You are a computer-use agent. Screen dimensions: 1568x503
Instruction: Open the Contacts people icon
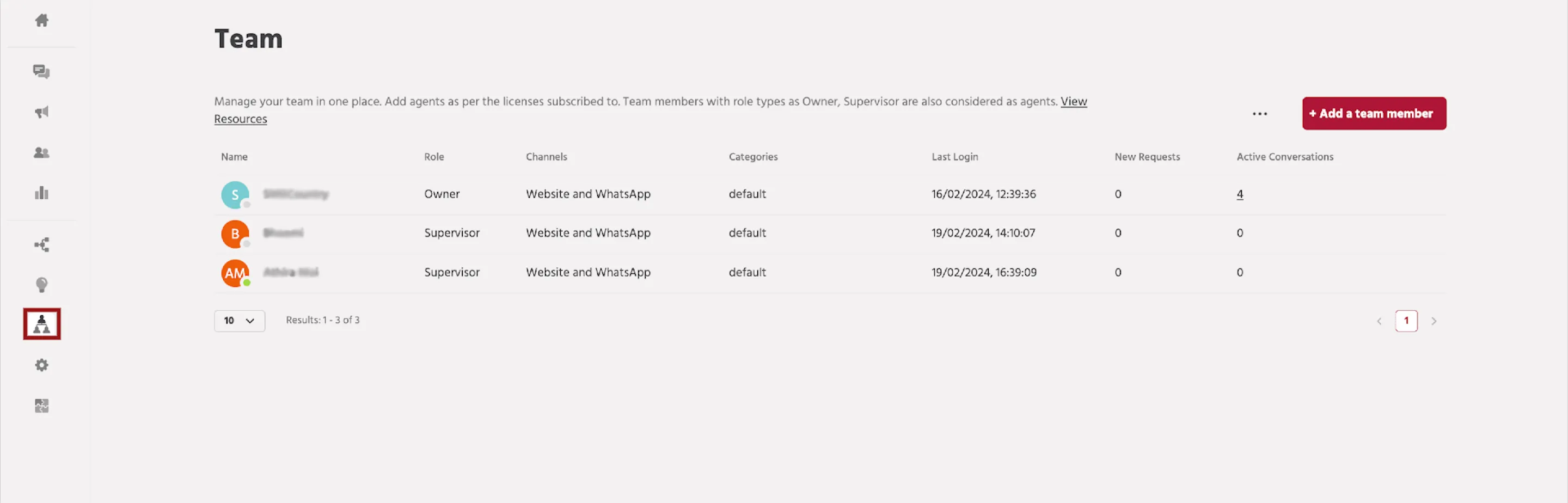pyautogui.click(x=41, y=153)
